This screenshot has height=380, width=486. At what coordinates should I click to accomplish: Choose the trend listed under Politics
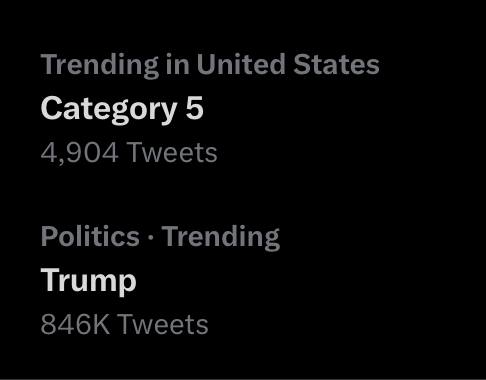[89, 281]
